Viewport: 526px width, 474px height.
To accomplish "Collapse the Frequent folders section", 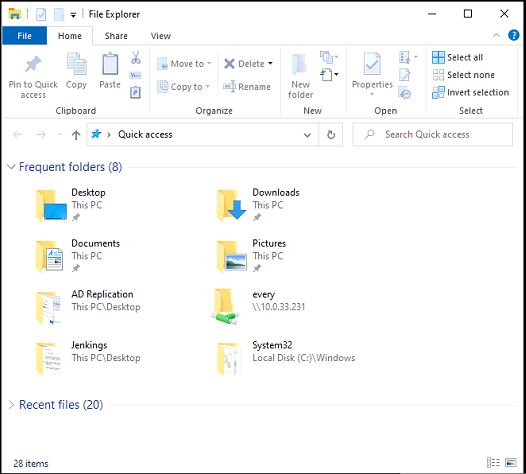I will [x=11, y=167].
